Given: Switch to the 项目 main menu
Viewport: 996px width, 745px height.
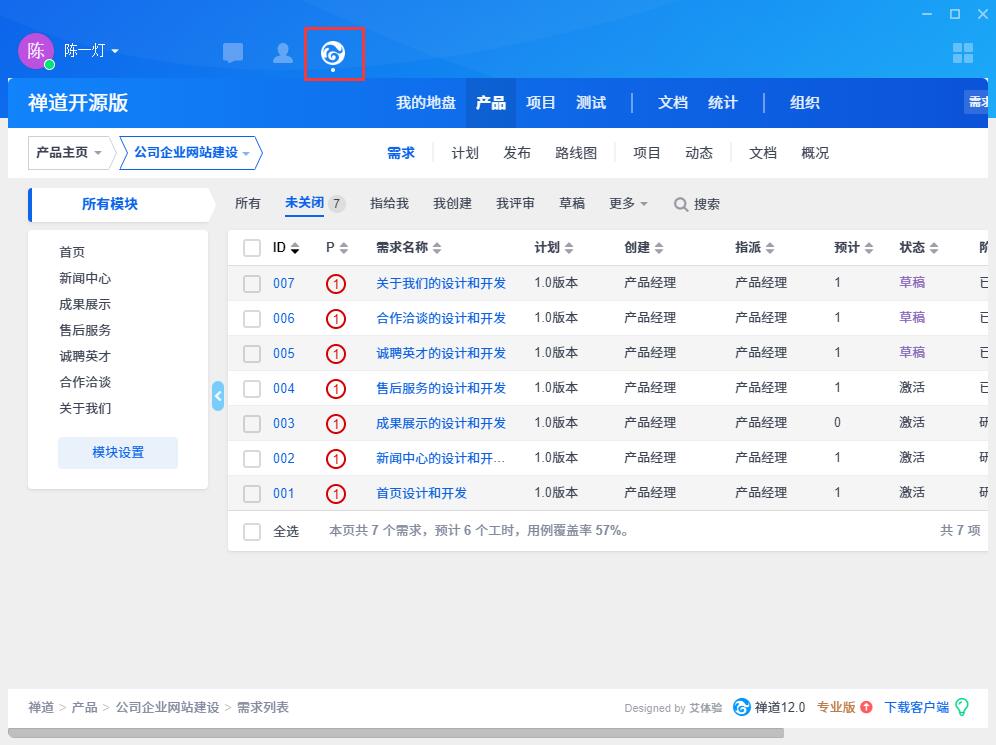Looking at the screenshot, I should click(541, 103).
